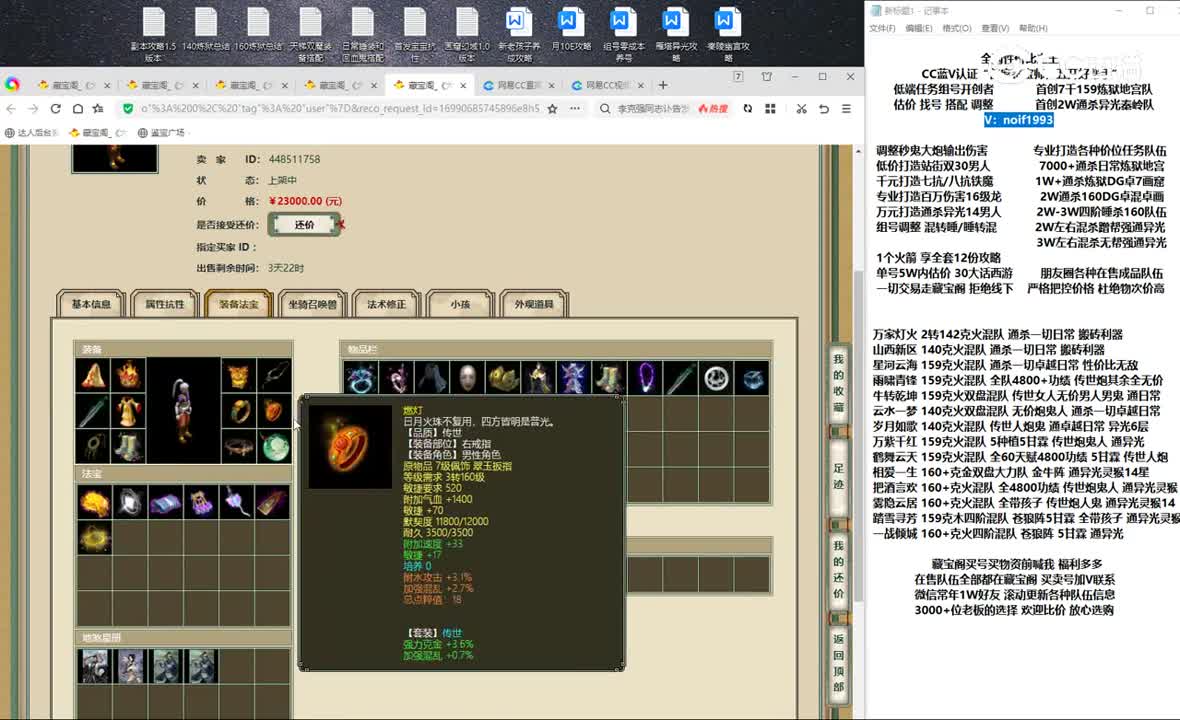The image size is (1180, 720).
Task: Open the 小孩 tab
Action: (x=460, y=304)
